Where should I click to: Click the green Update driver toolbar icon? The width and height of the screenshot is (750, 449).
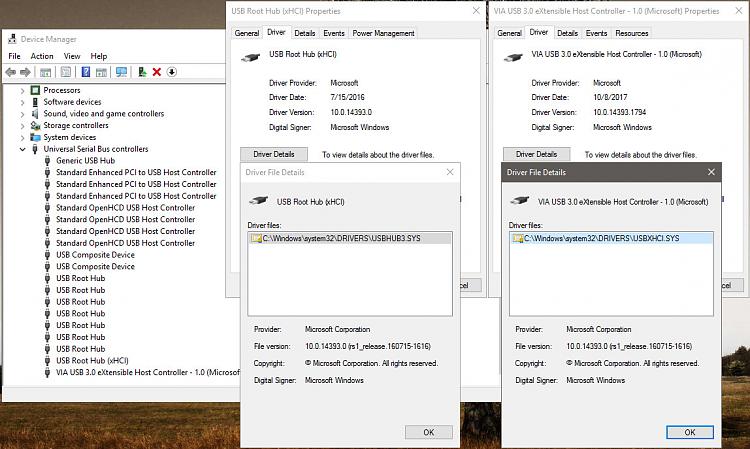click(142, 72)
